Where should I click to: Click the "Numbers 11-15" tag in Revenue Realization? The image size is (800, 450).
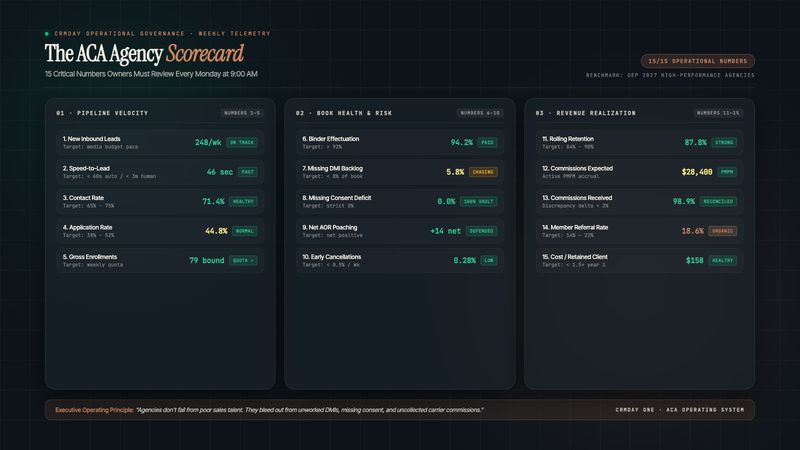click(x=718, y=113)
